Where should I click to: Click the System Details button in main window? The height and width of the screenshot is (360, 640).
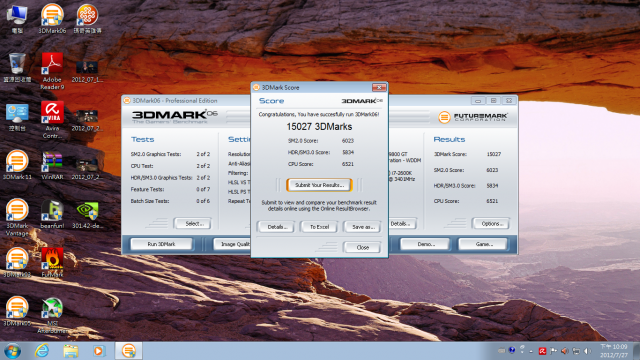coord(402,223)
